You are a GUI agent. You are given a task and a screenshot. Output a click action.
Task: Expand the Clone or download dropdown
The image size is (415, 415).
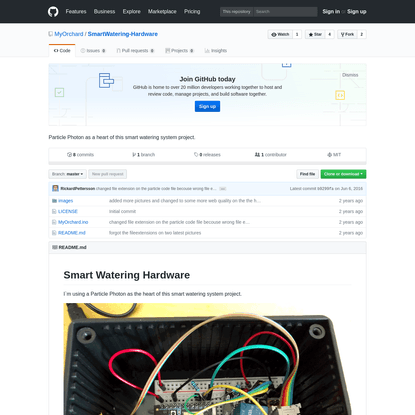[343, 174]
